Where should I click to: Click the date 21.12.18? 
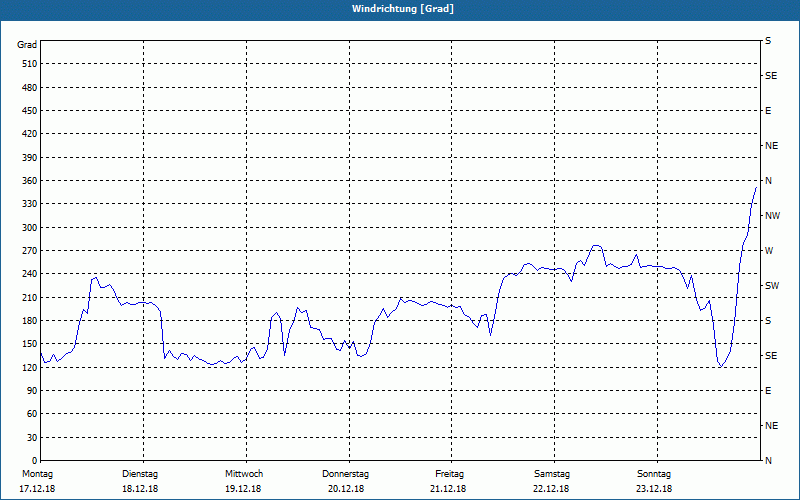tap(448, 489)
